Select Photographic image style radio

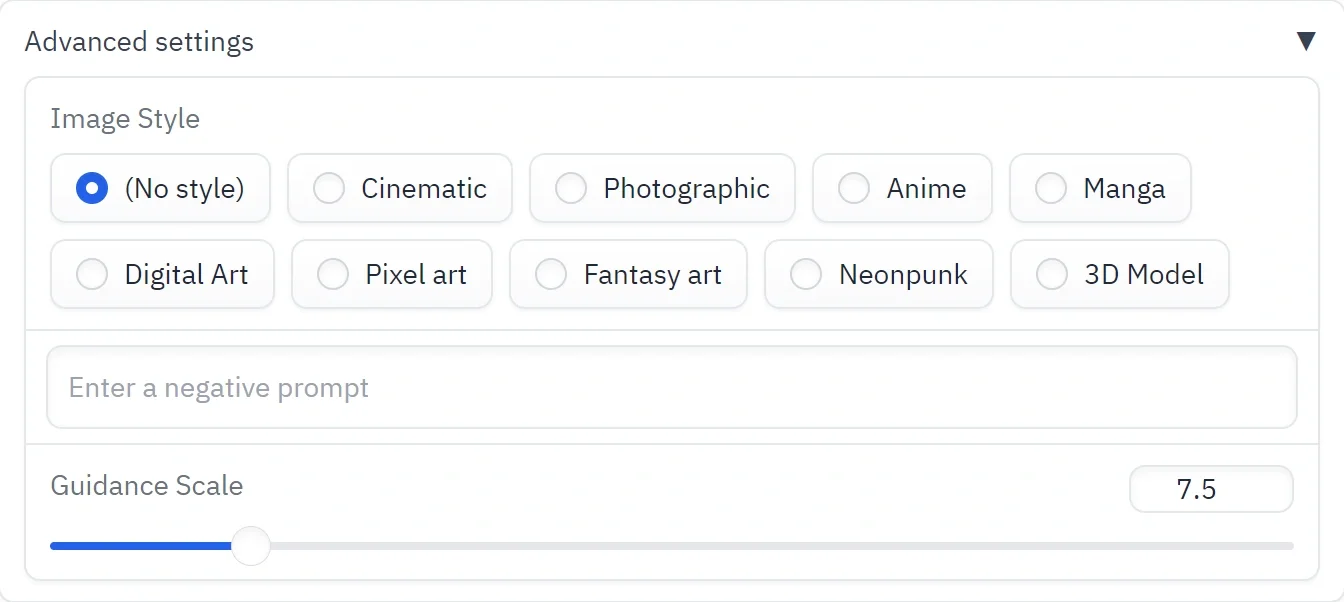coord(571,188)
